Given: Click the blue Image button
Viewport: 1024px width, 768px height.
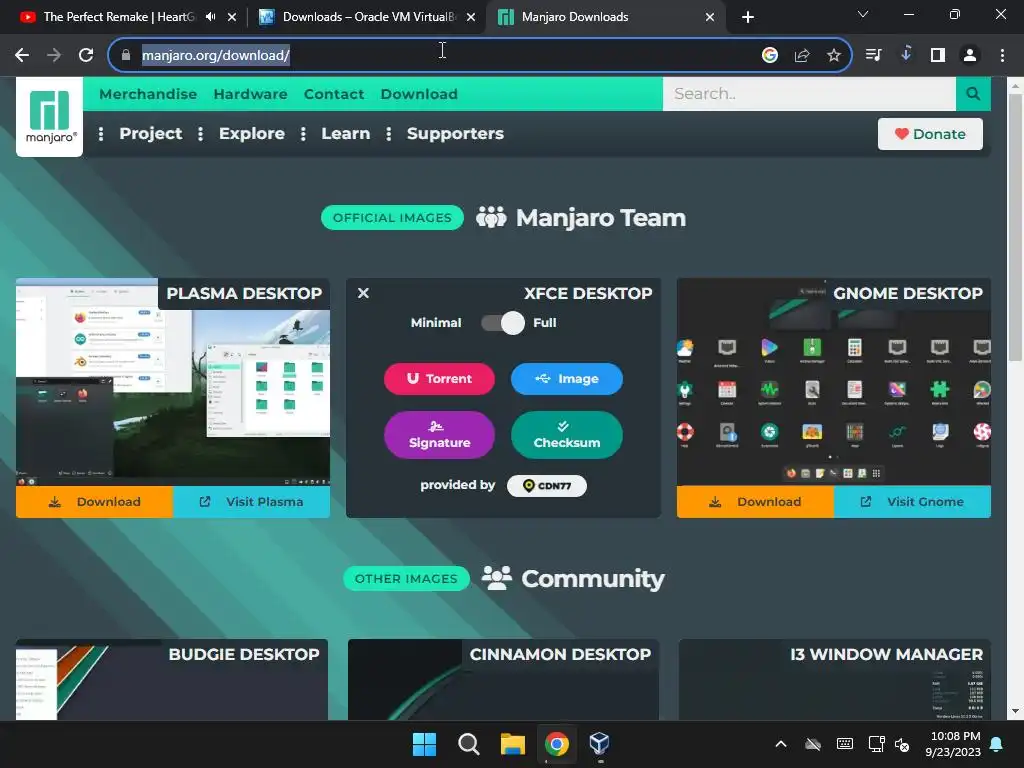Looking at the screenshot, I should pos(566,379).
